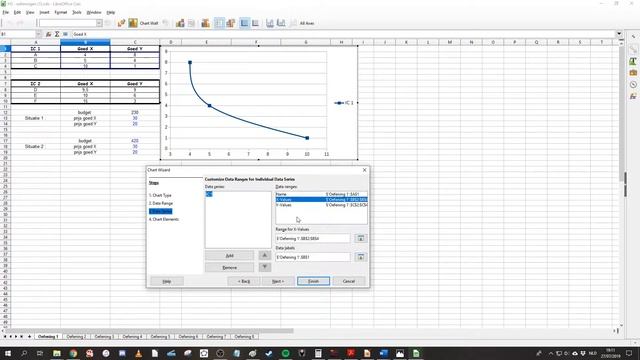
Task: Switch to Oefening 2 sheet tab
Action: (76, 337)
